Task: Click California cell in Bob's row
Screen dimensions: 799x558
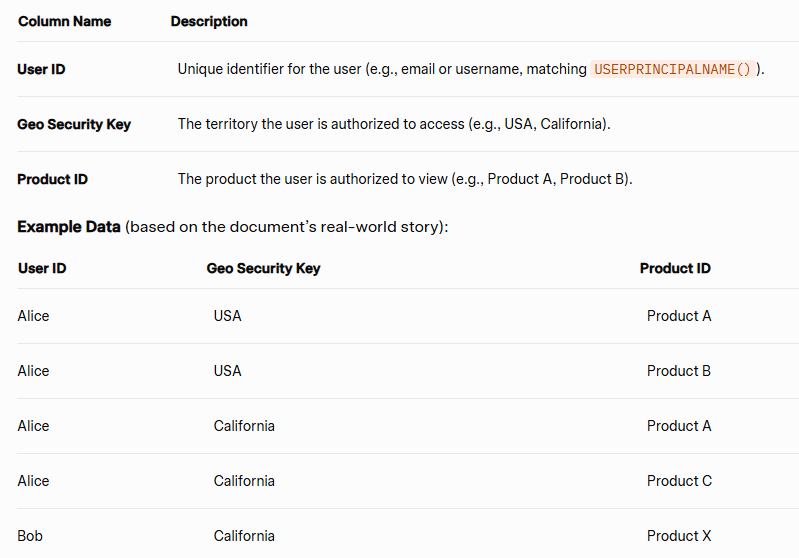Action: coord(244,536)
